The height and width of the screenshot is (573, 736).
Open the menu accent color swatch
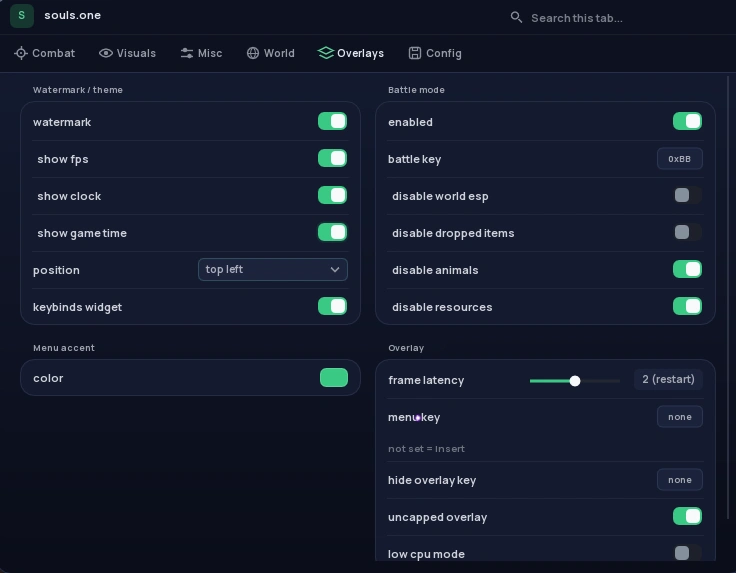click(x=334, y=378)
